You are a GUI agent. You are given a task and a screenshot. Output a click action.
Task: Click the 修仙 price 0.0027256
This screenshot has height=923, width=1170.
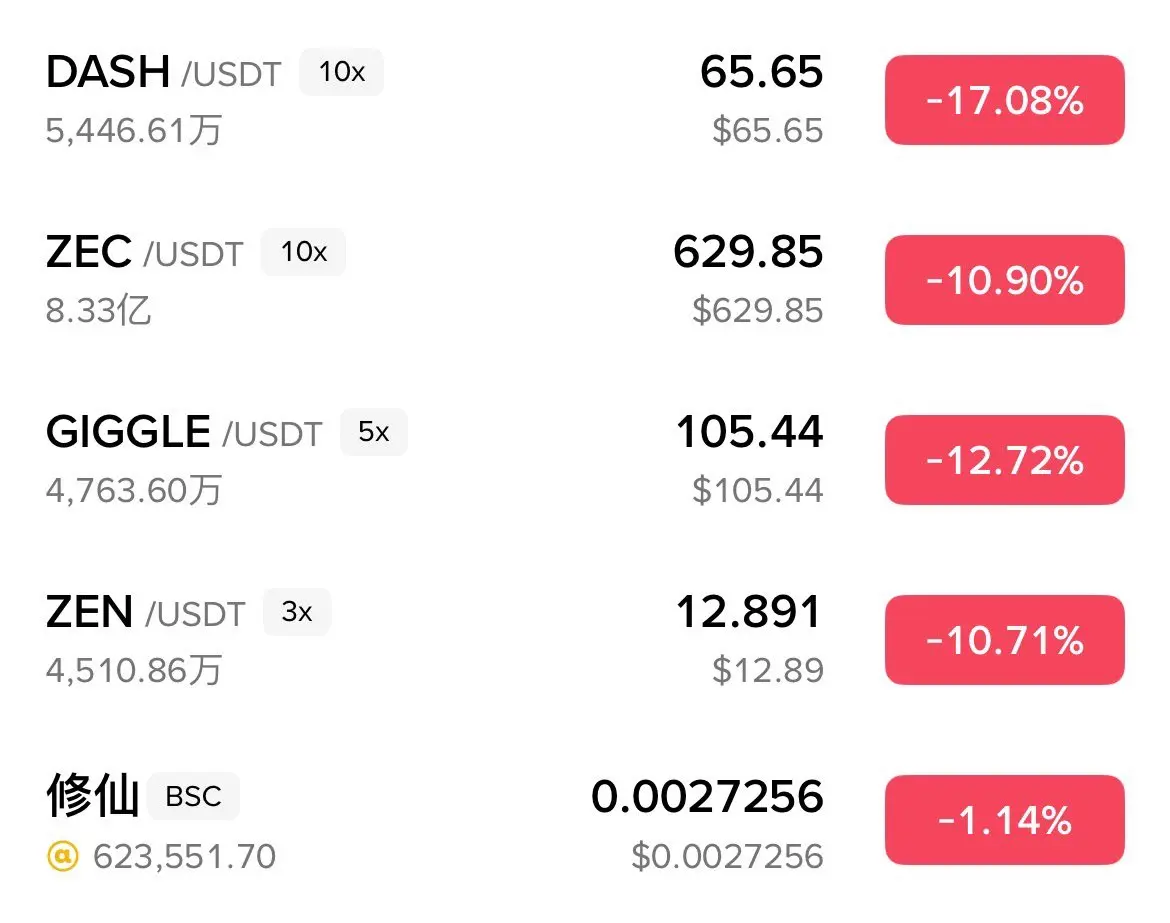[x=707, y=796]
